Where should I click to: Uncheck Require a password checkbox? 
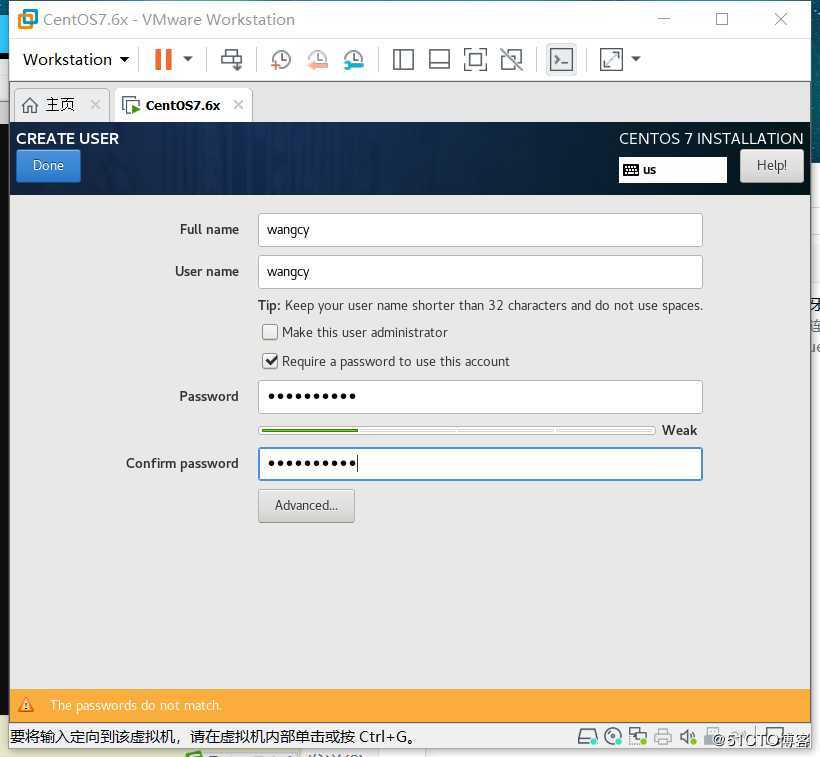pos(270,361)
